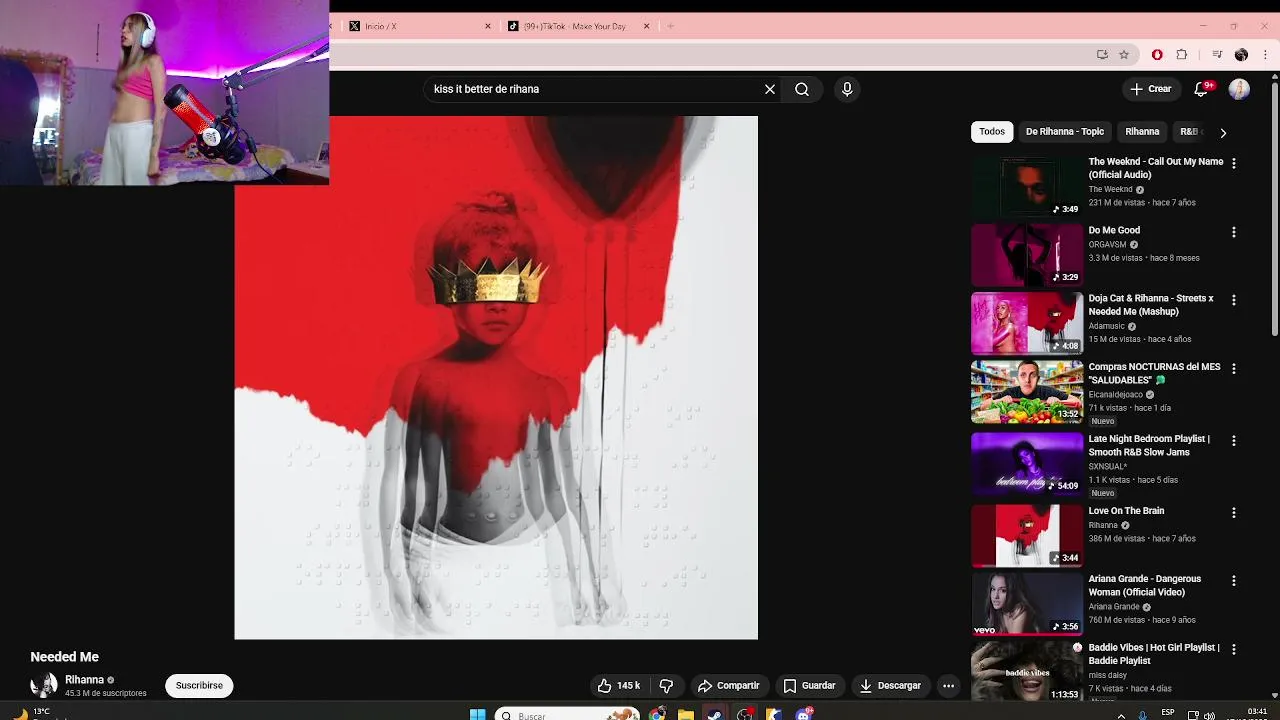
Task: Open Ariana Grande Dangerous Woman video
Action: 1027,603
